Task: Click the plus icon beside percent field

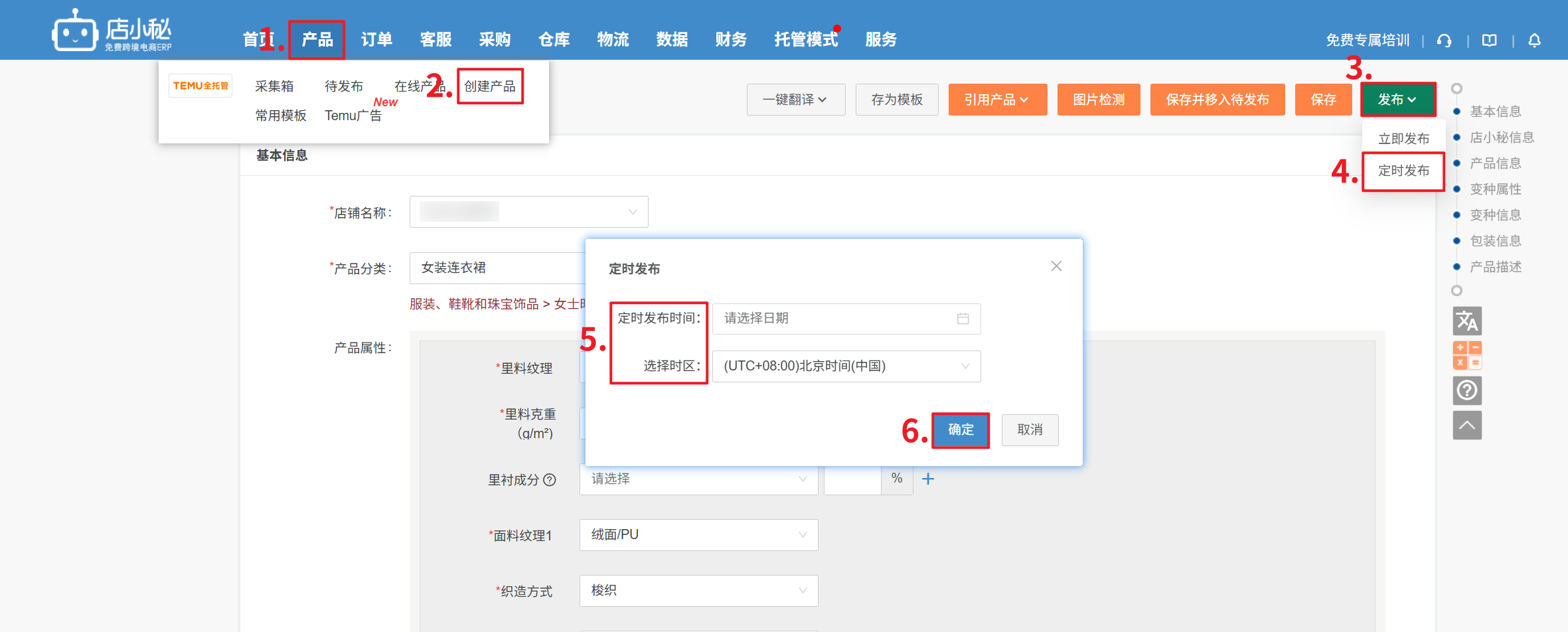Action: [928, 479]
